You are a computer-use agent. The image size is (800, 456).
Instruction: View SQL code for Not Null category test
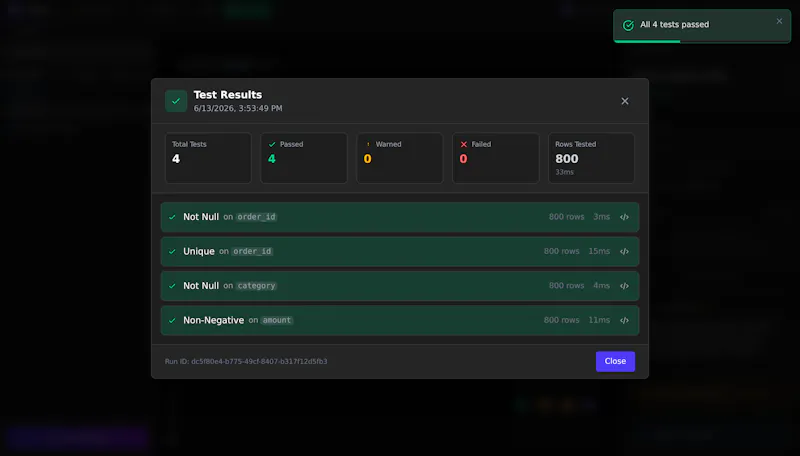[x=624, y=286]
